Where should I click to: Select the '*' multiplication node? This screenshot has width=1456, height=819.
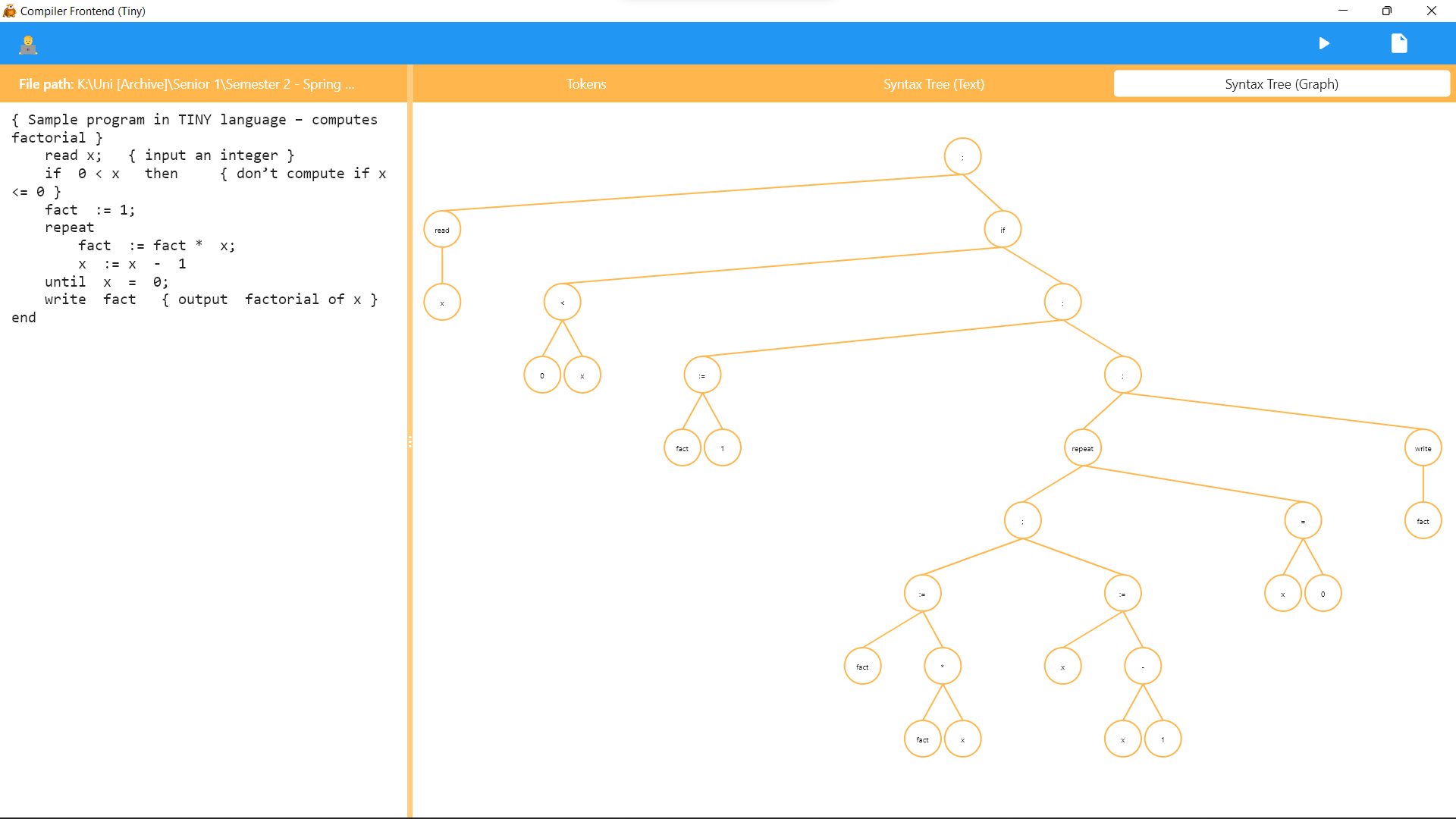point(943,667)
